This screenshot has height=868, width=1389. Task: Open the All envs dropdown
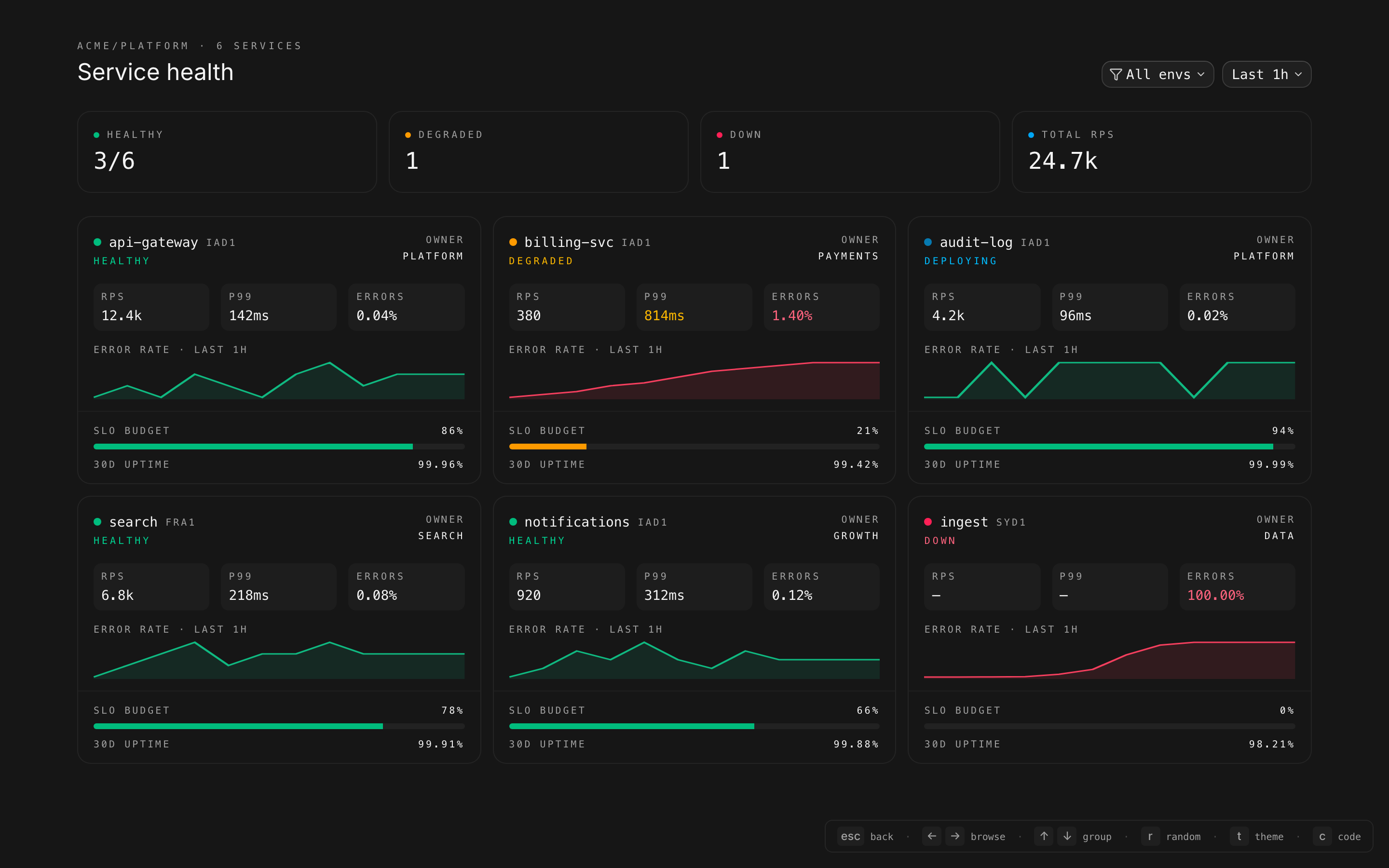1157,75
